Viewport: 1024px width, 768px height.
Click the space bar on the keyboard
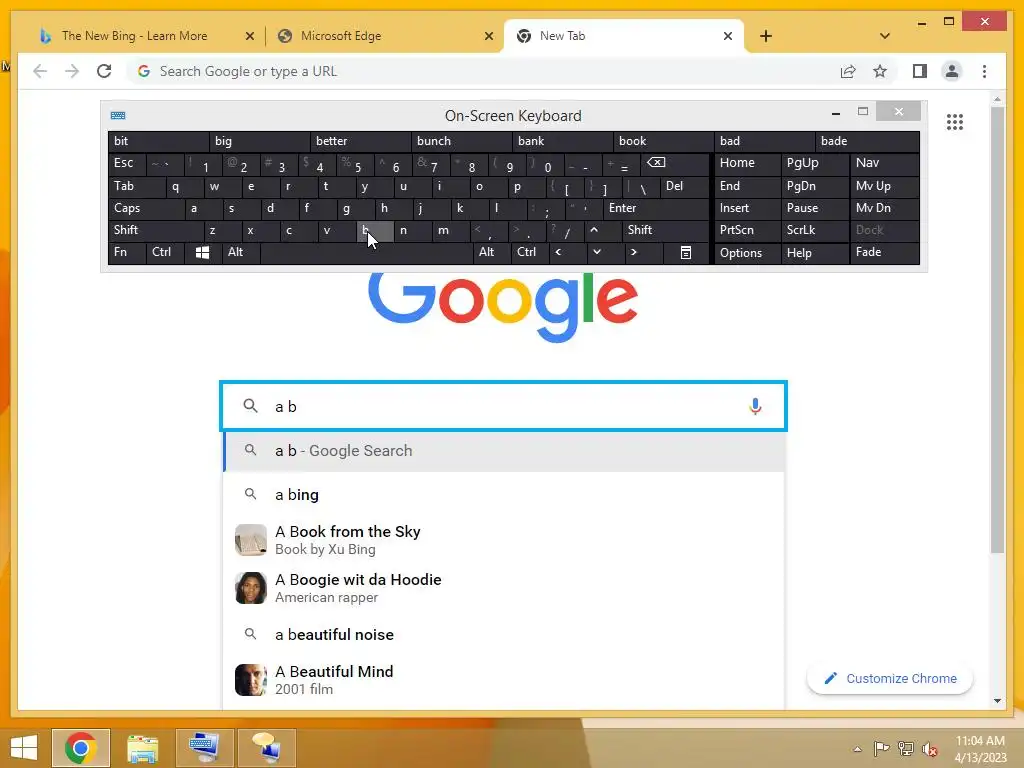click(x=366, y=252)
